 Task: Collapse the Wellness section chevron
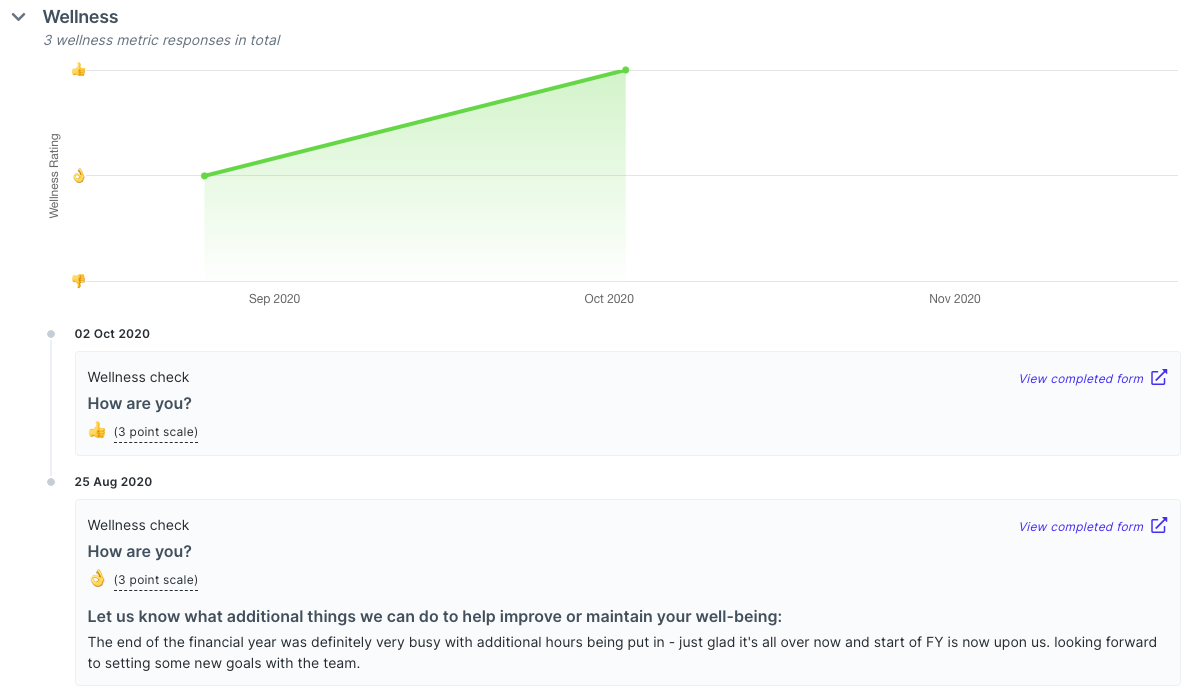coord(18,17)
